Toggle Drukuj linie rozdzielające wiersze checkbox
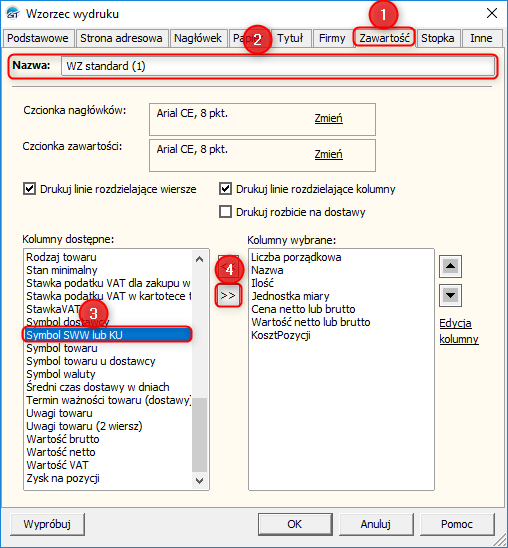 [x=29, y=189]
